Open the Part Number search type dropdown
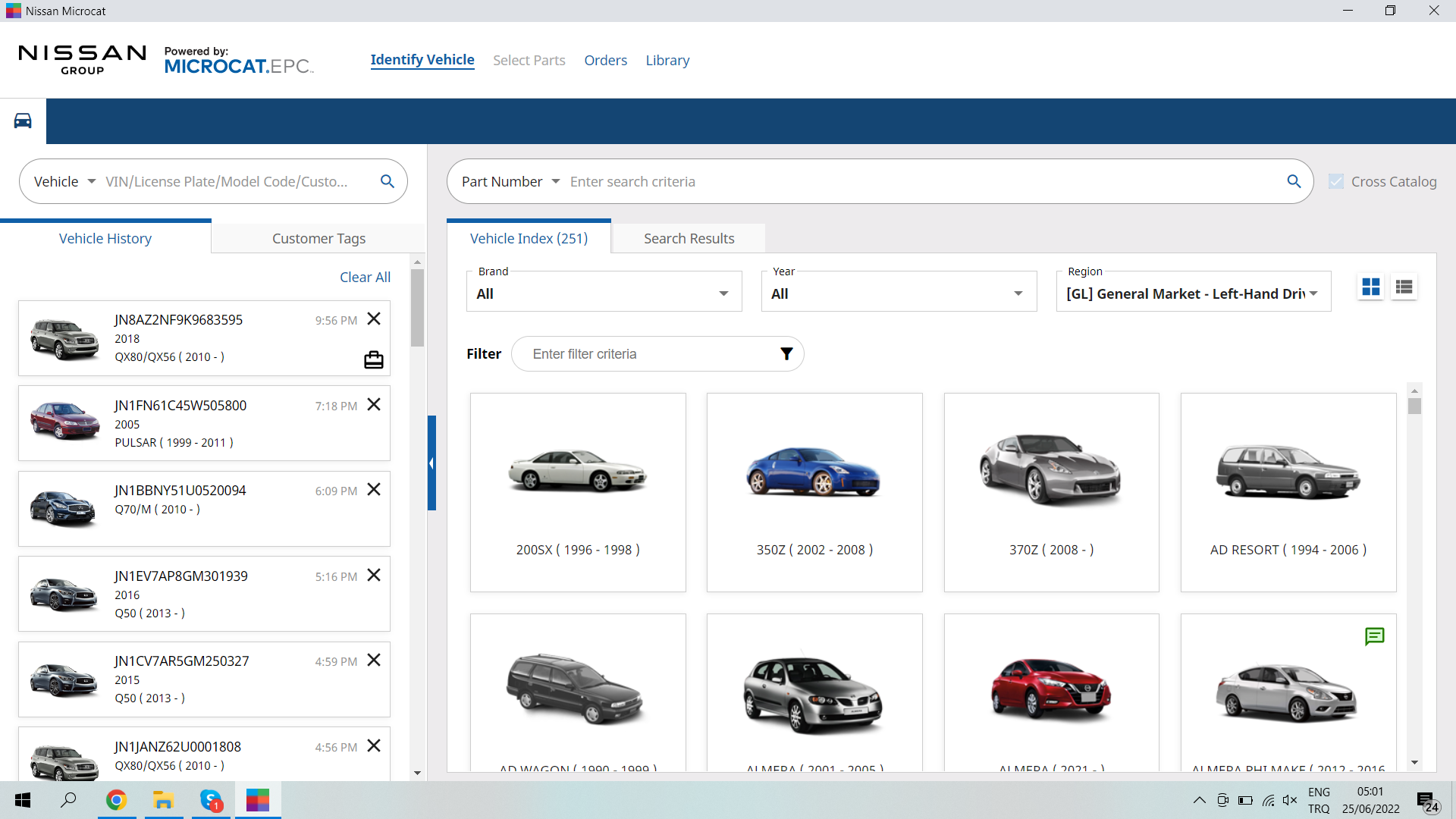Screen dimensions: 1456x819 tap(510, 181)
